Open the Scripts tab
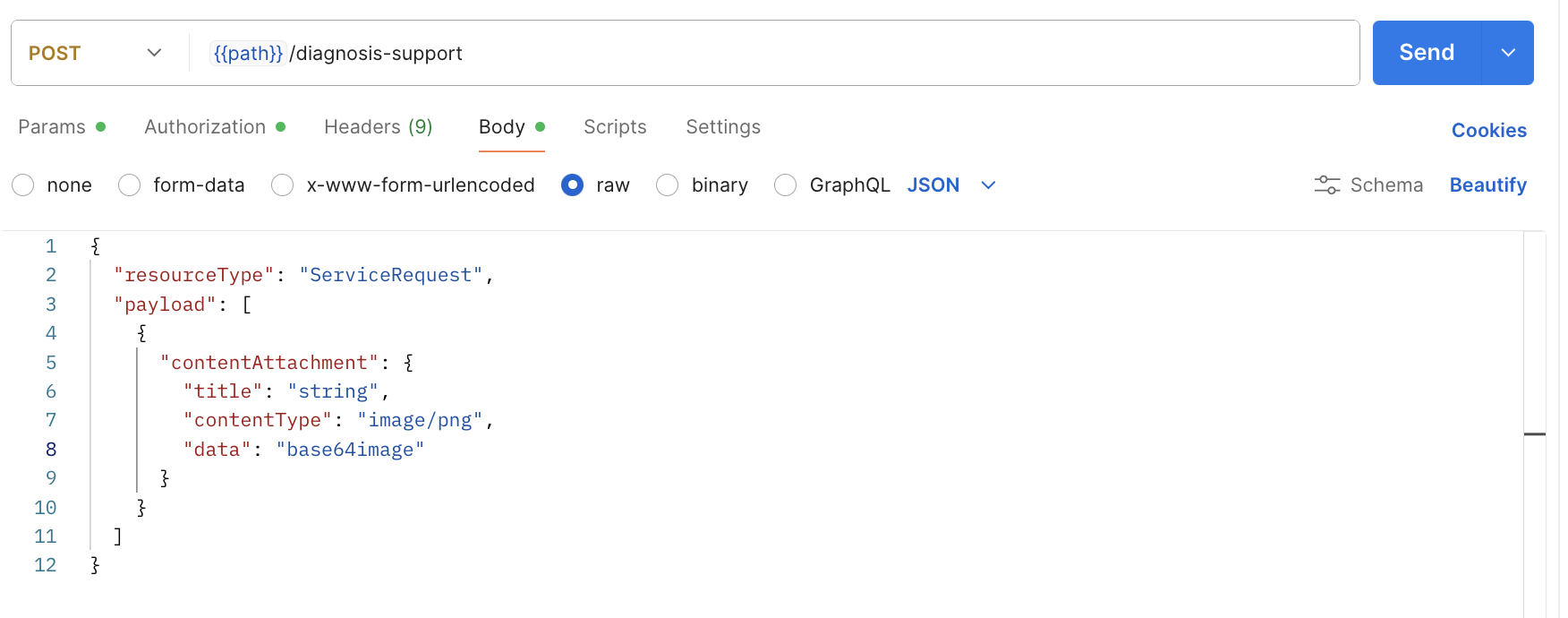The height and width of the screenshot is (618, 1568). click(x=615, y=127)
